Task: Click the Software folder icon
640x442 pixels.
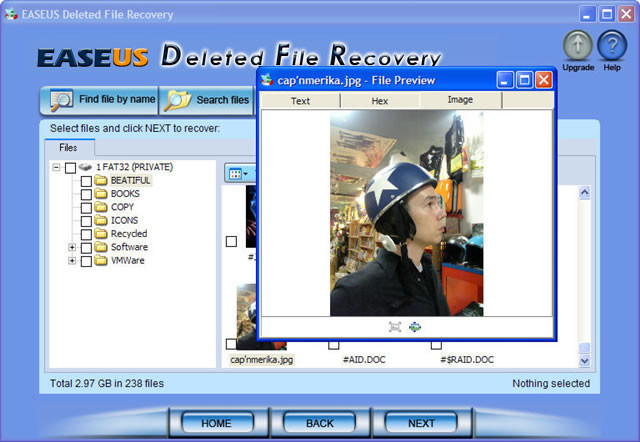Action: point(100,247)
